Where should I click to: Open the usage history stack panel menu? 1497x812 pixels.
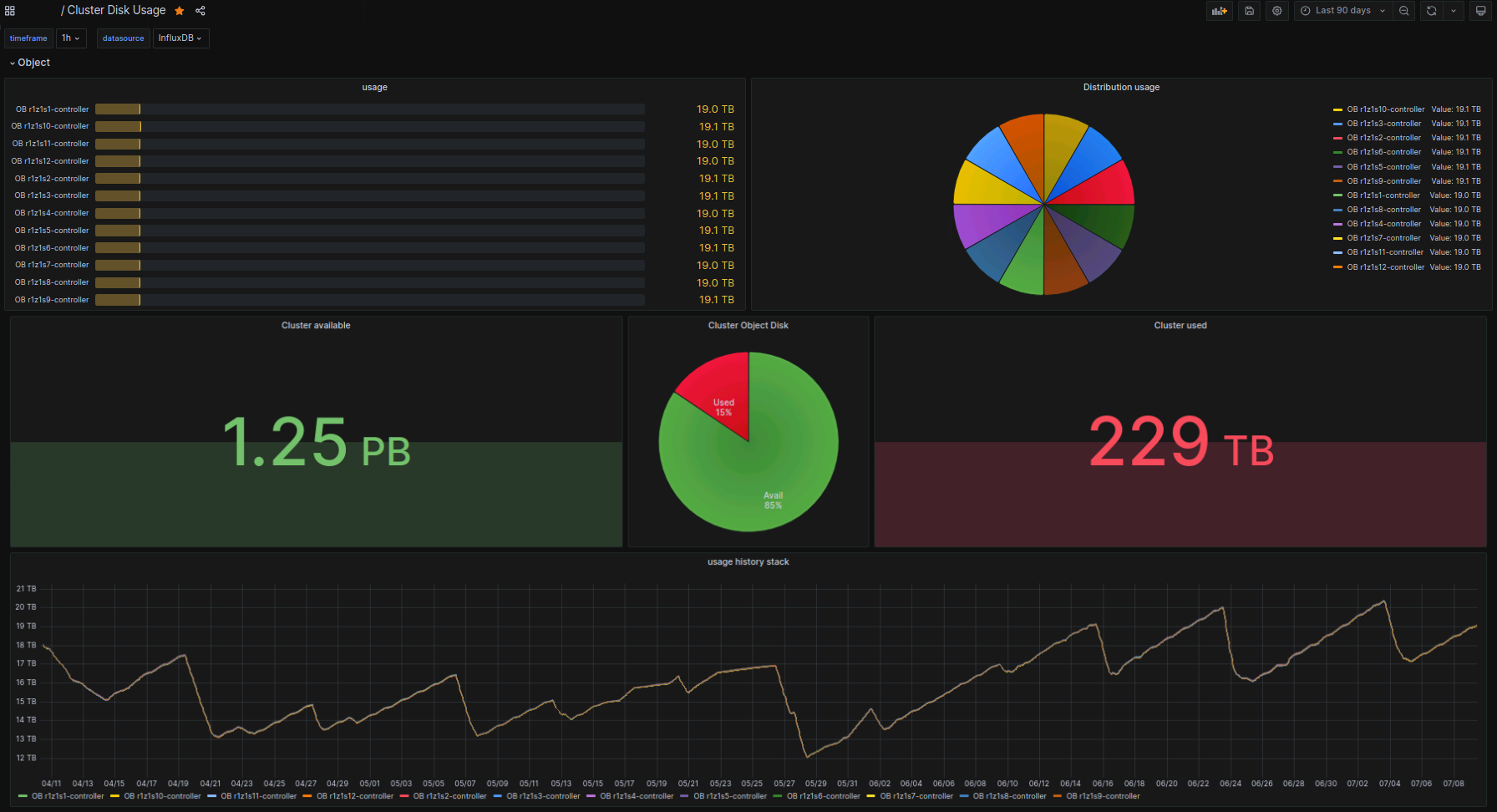(748, 562)
